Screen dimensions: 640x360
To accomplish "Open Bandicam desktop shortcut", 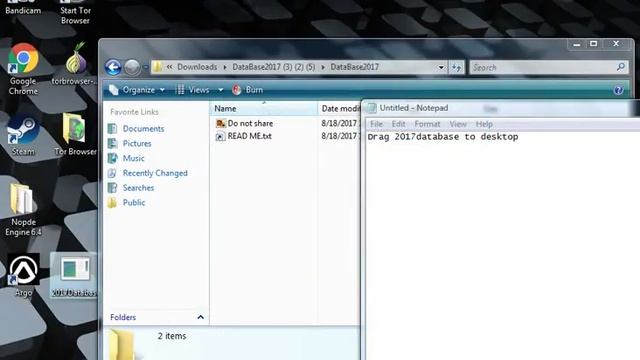I will pyautogui.click(x=23, y=8).
